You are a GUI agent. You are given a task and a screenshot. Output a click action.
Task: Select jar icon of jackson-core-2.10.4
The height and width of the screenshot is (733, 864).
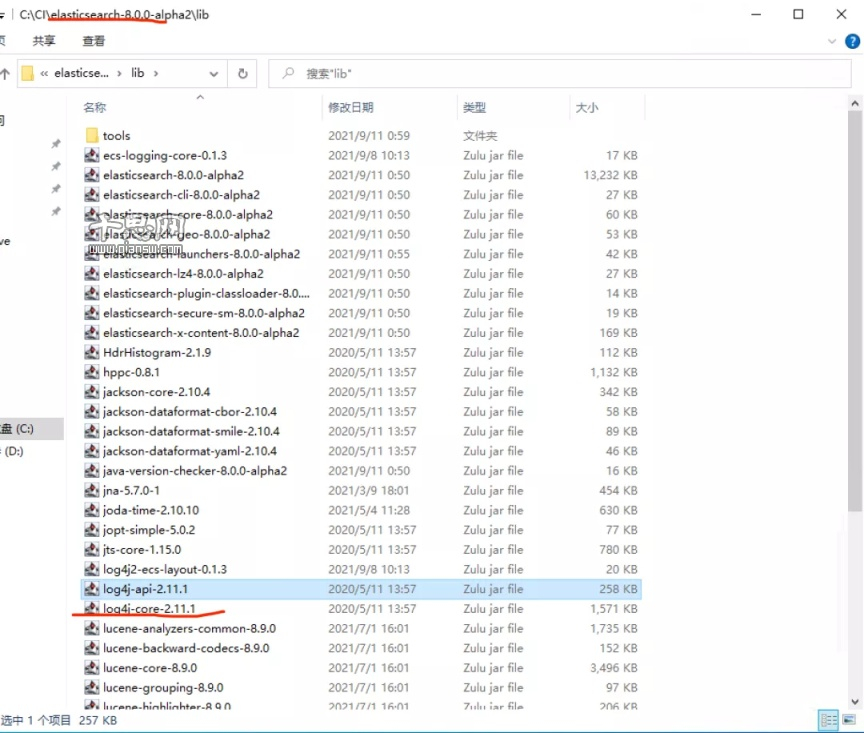92,392
